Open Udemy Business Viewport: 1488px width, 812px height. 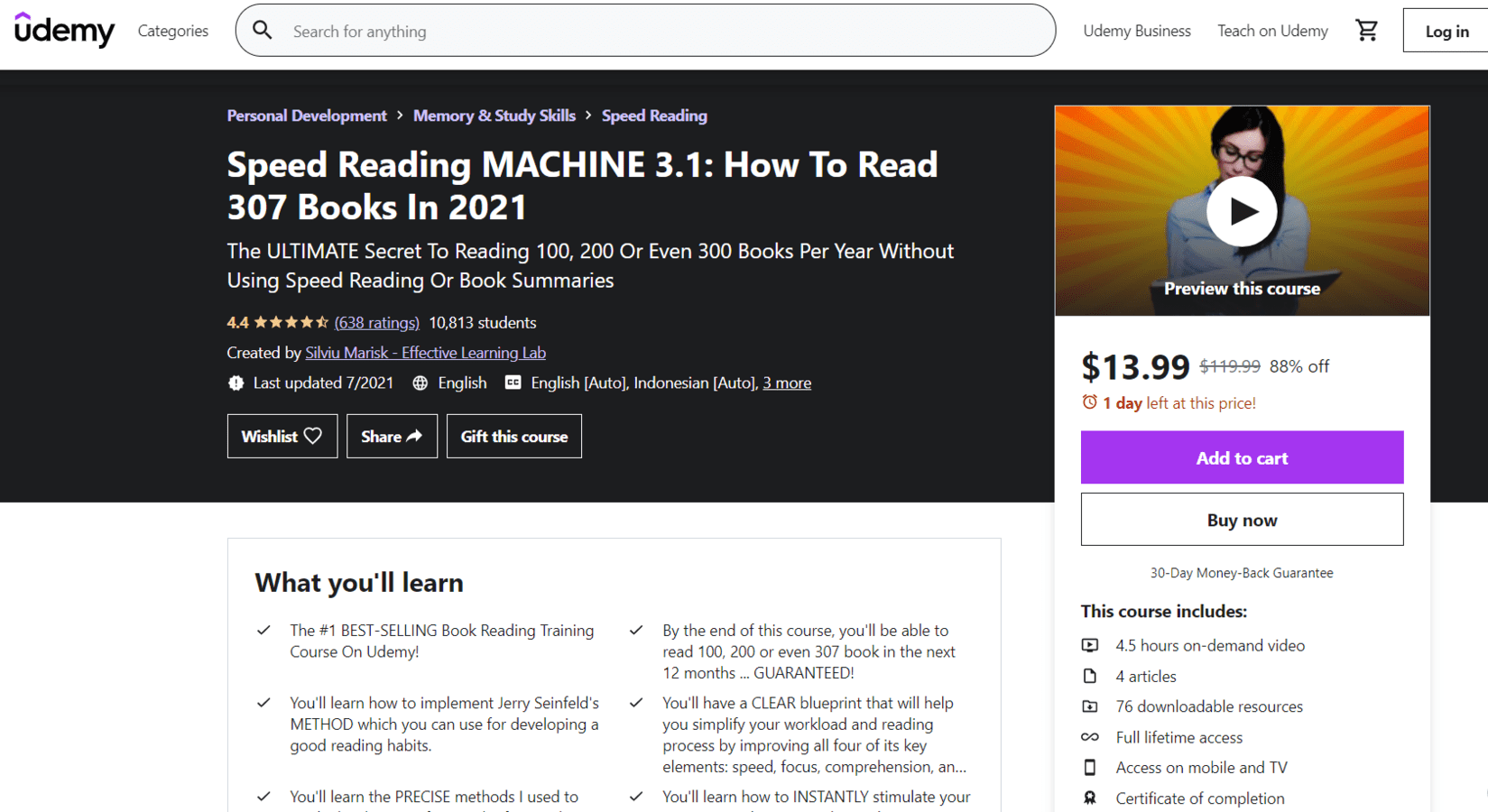1136,30
